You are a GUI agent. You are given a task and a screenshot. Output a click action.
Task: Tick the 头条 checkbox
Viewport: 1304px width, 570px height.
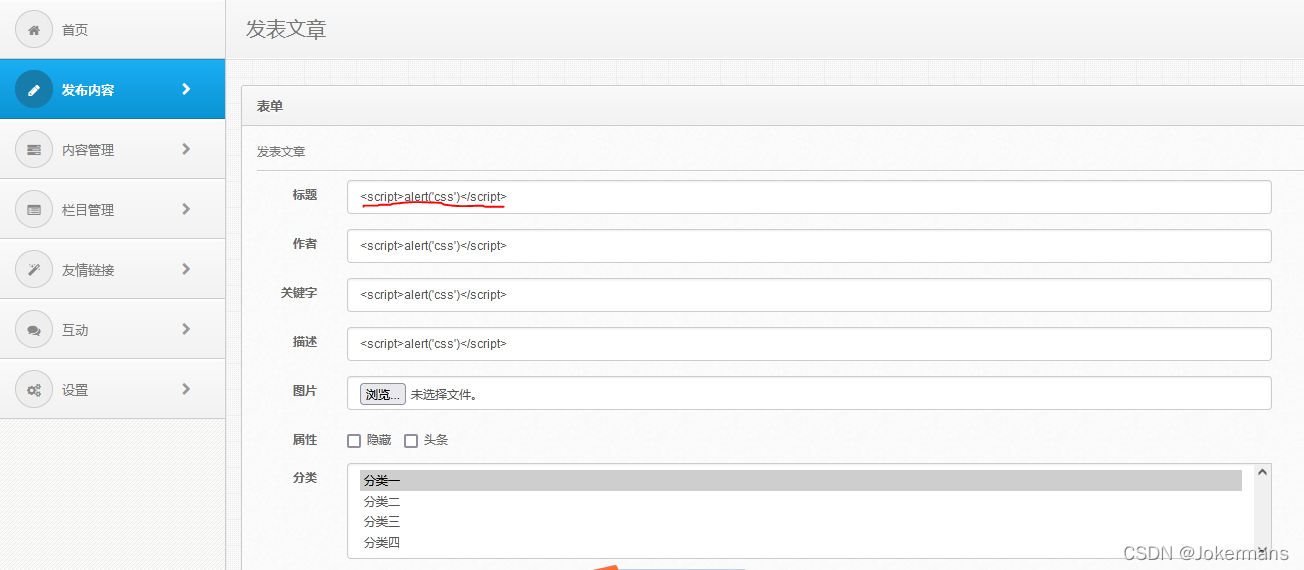click(411, 441)
